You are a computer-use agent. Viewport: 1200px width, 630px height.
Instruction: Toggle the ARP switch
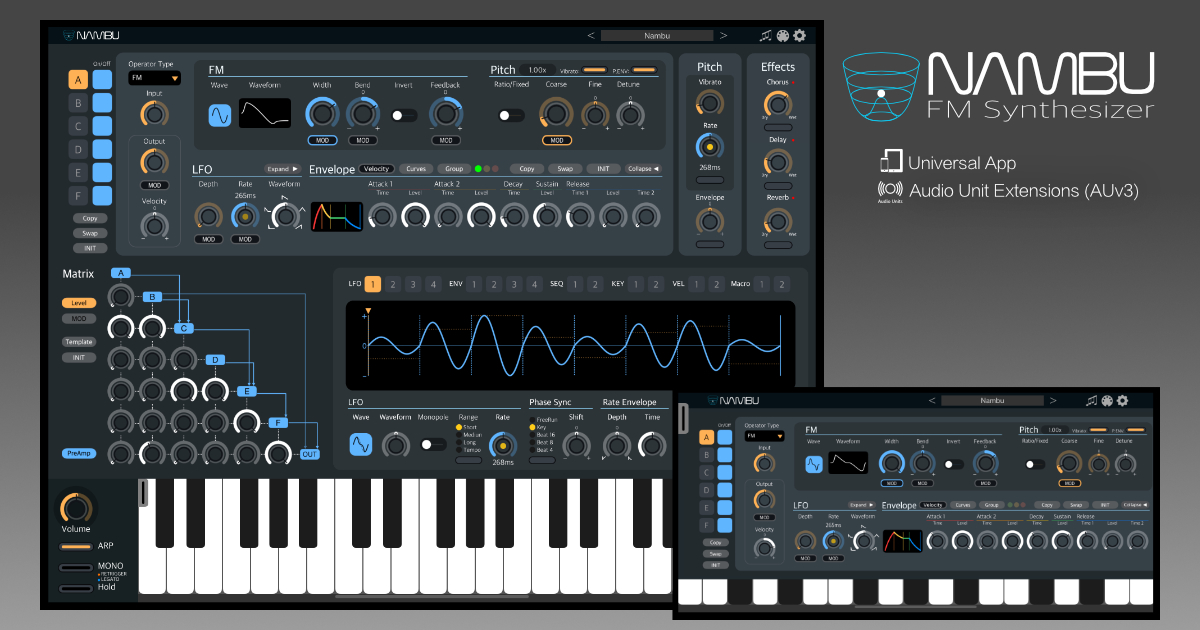tap(74, 547)
